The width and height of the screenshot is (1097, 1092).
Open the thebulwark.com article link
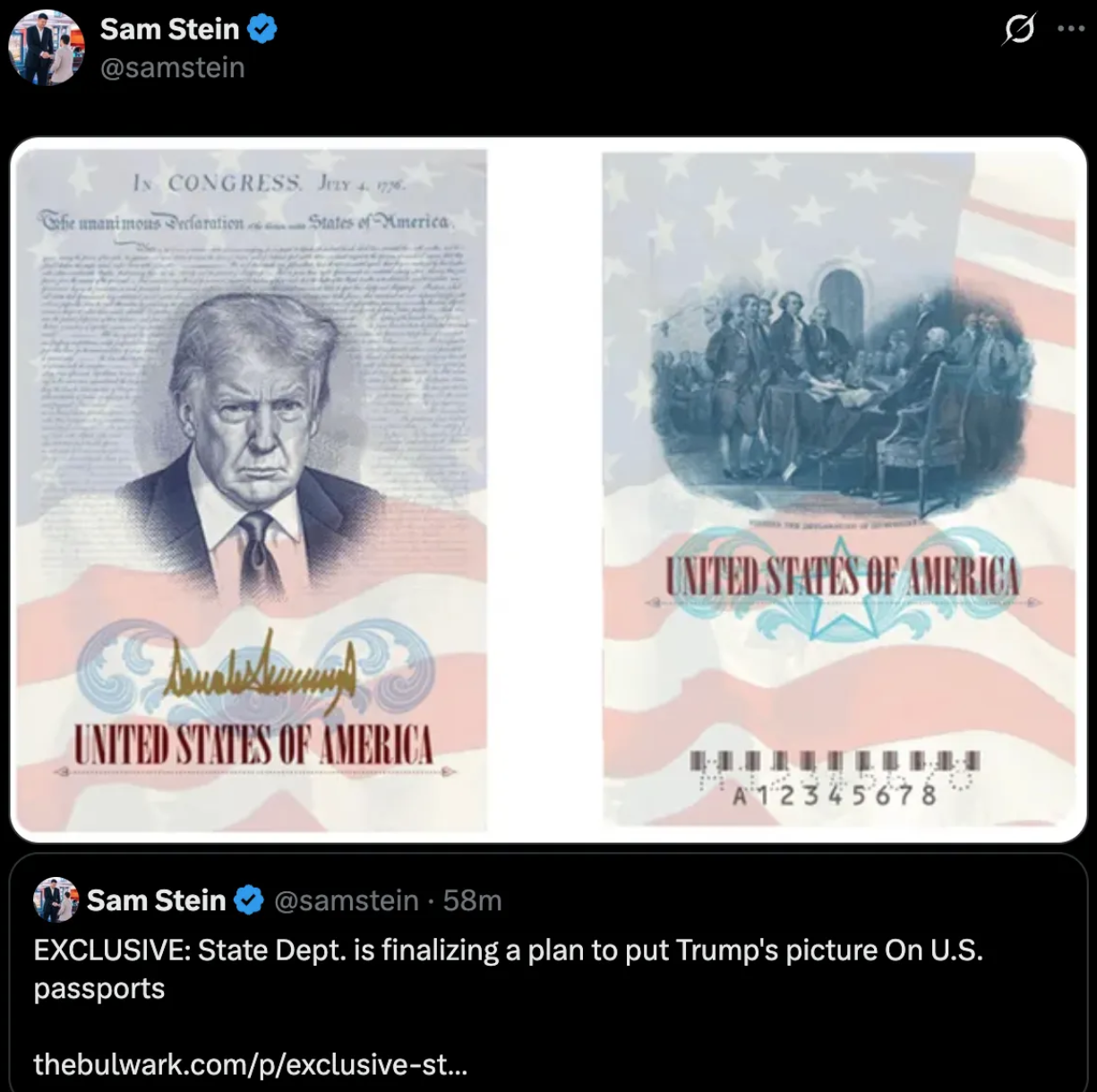tap(250, 1064)
